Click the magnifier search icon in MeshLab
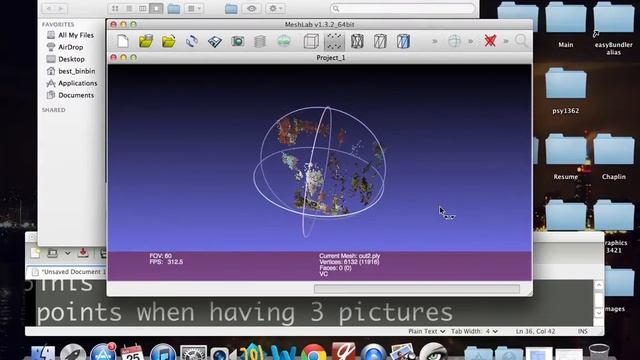Viewport: 640px width, 360px height. (x=521, y=41)
